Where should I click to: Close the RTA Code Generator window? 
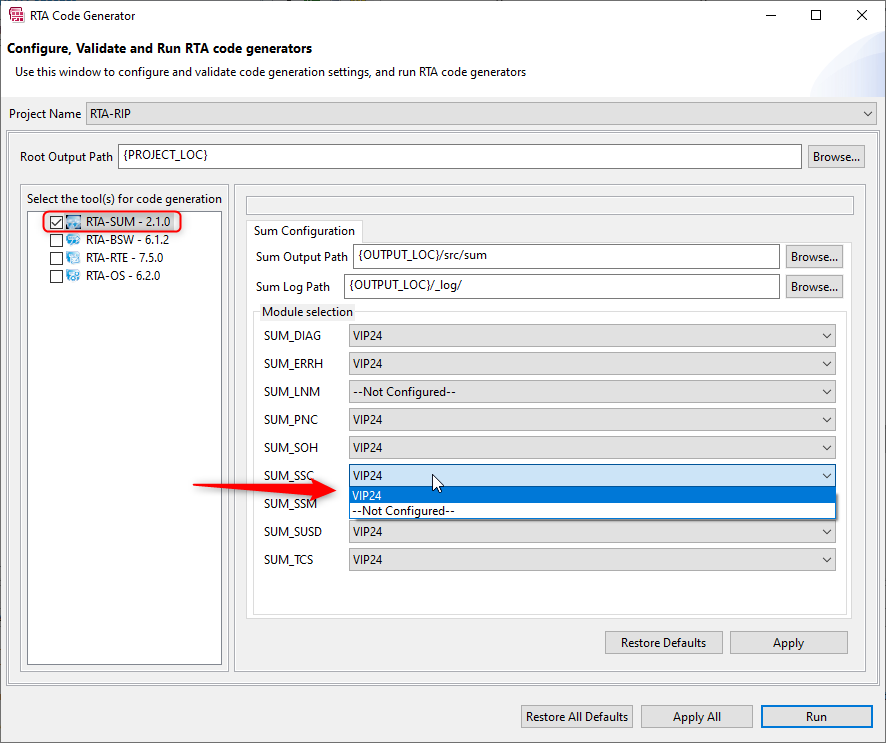click(862, 15)
